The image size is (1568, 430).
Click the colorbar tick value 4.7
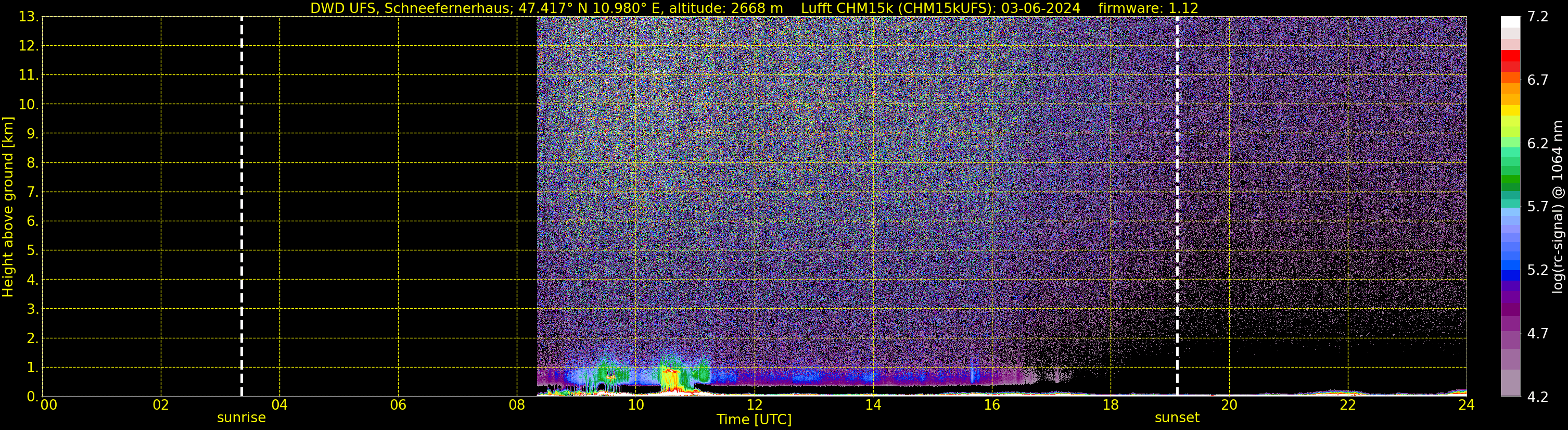point(1538,333)
